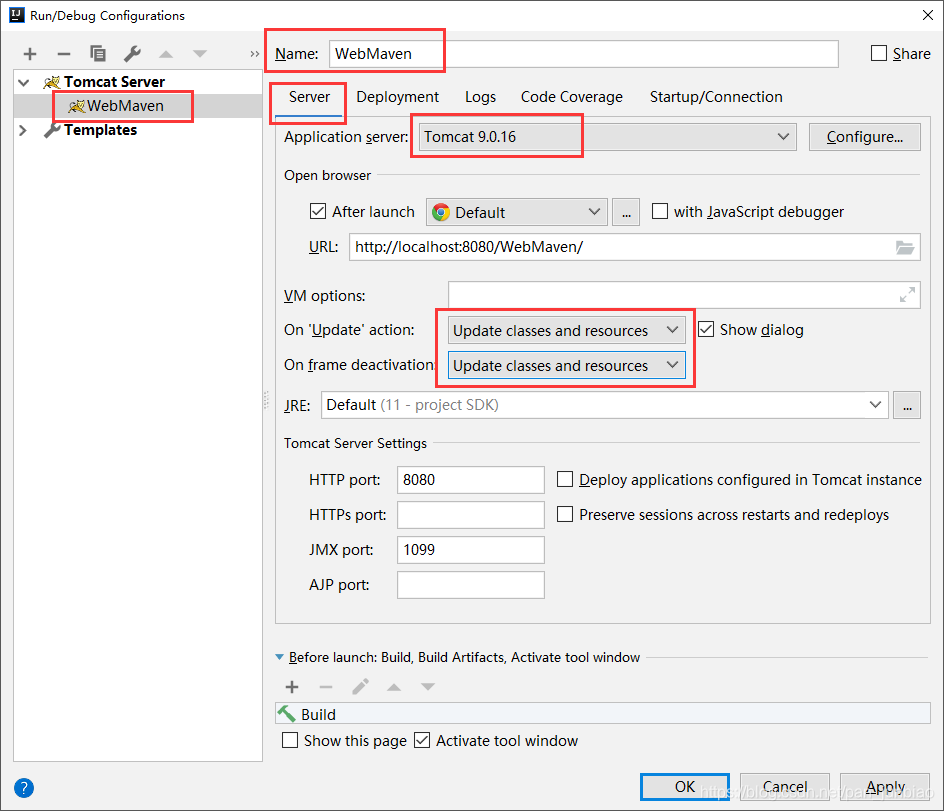Copy the selected configuration
Viewport: 944px width, 811px height.
tap(98, 54)
